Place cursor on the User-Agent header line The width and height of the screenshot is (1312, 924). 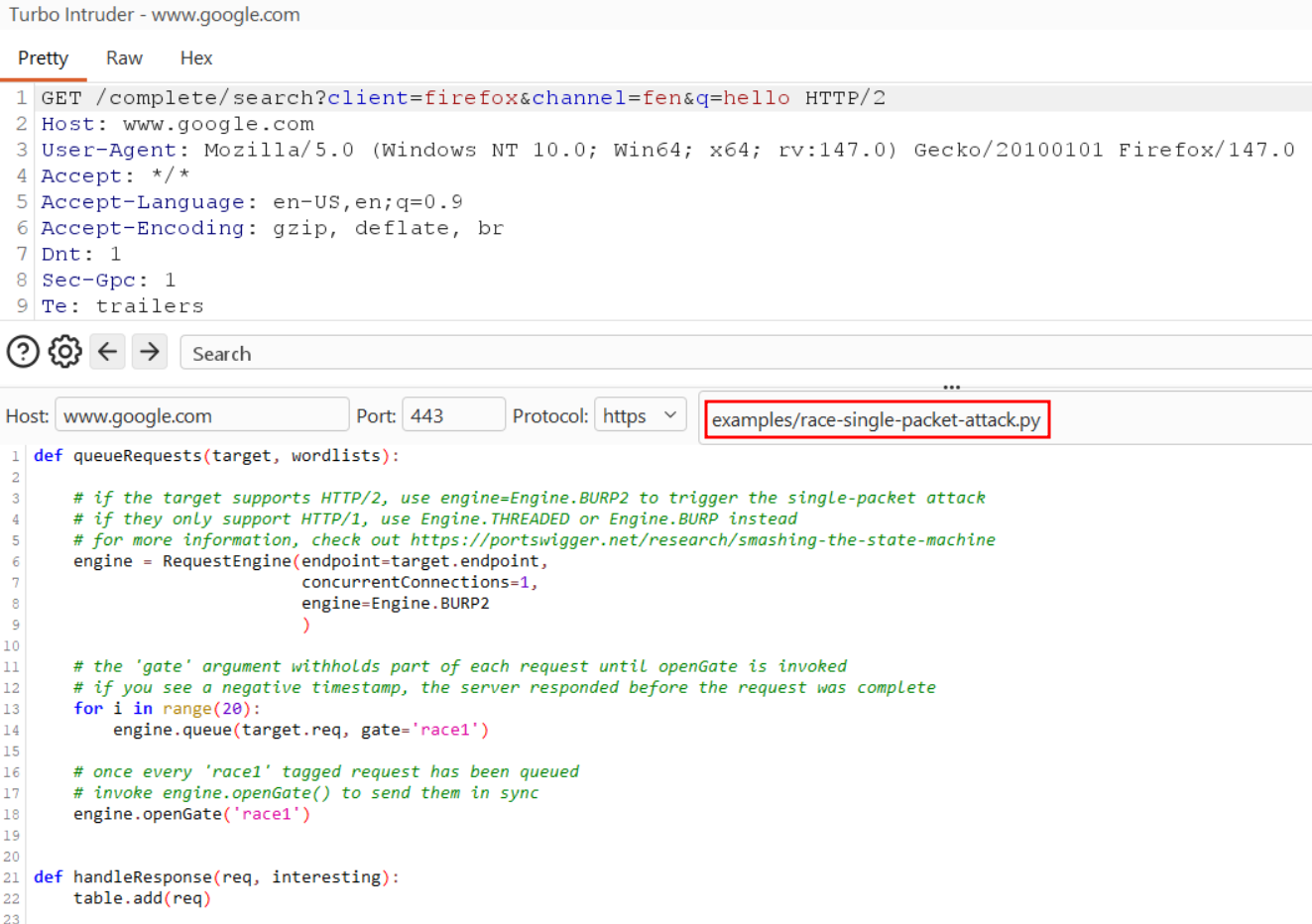666,150
